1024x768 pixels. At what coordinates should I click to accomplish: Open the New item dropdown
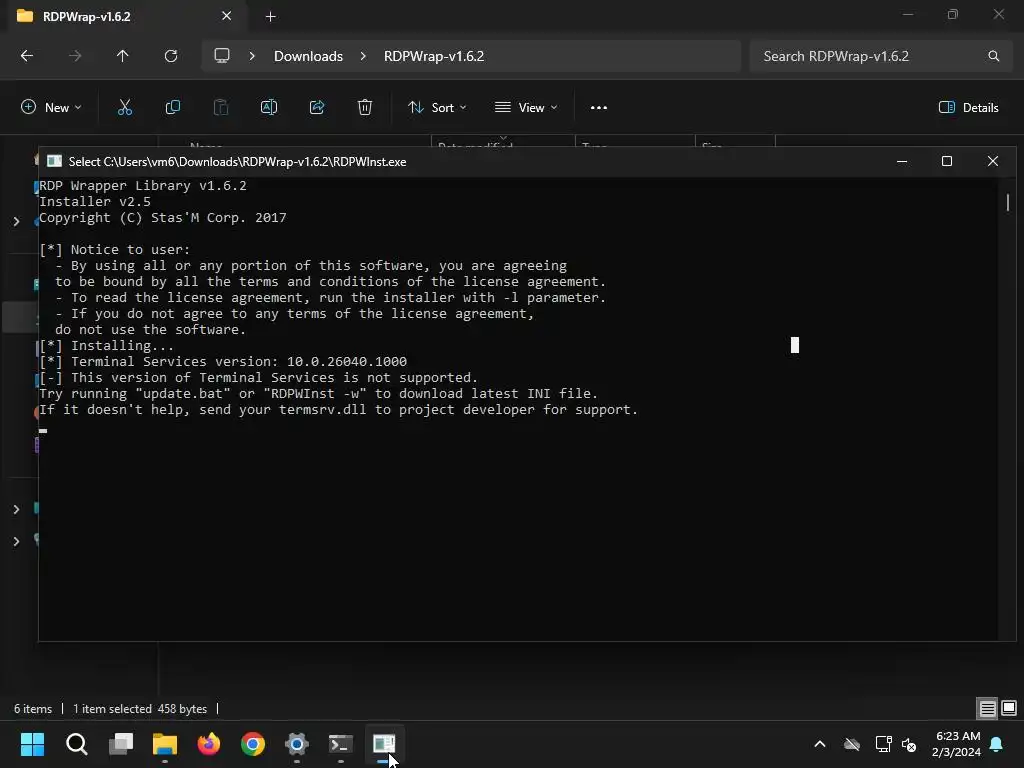click(52, 108)
